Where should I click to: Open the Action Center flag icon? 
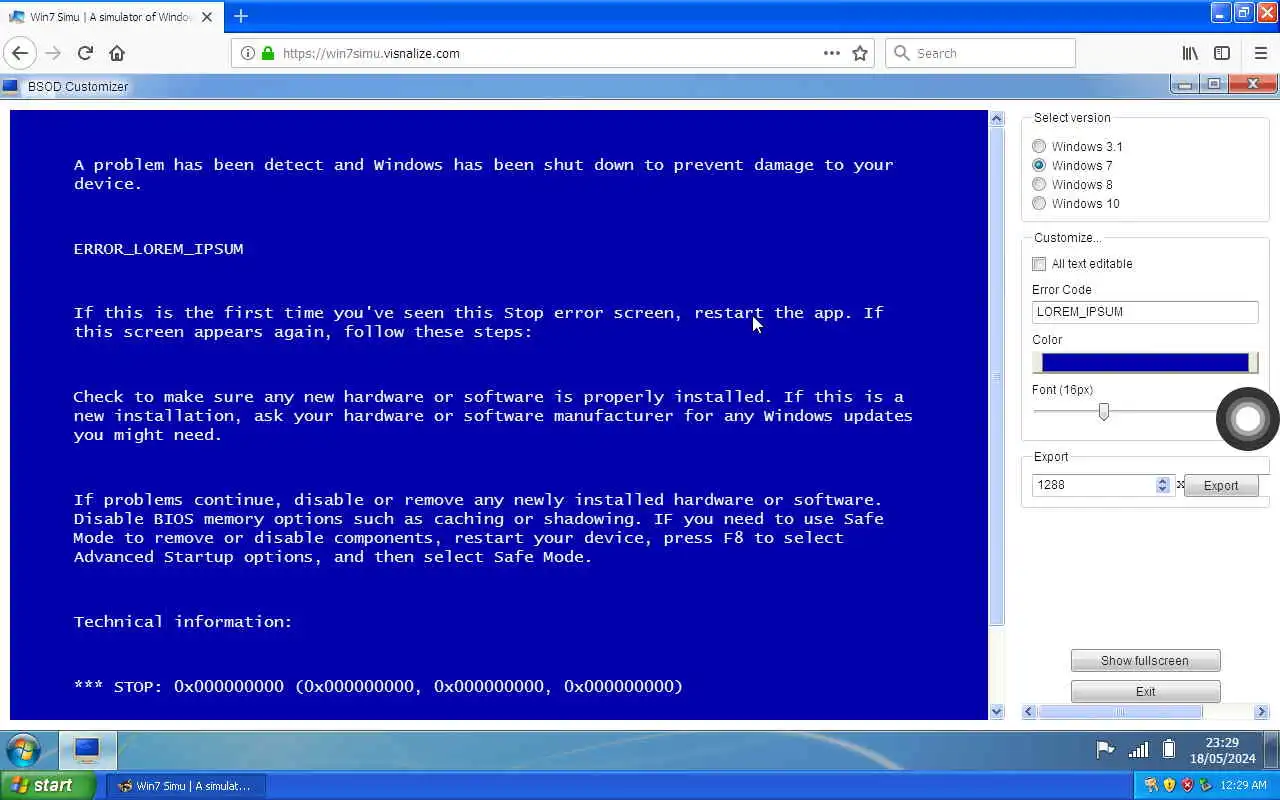point(1105,749)
